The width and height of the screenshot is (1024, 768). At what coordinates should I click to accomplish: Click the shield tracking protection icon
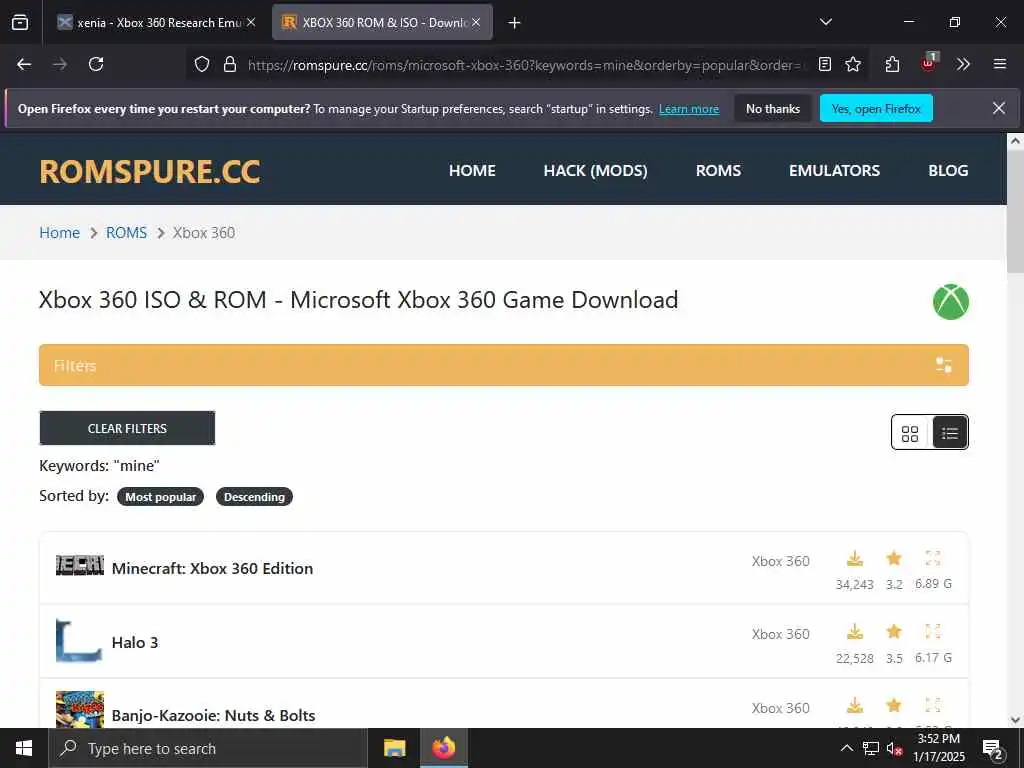(x=202, y=64)
